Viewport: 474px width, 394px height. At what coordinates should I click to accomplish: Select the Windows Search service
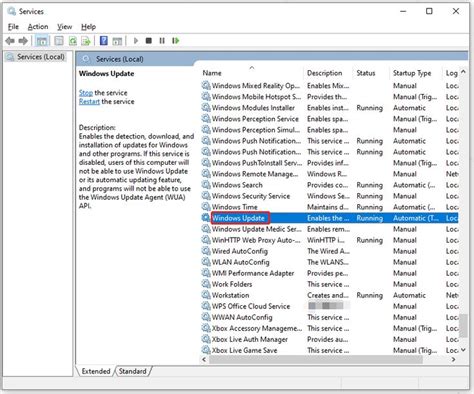point(329,185)
